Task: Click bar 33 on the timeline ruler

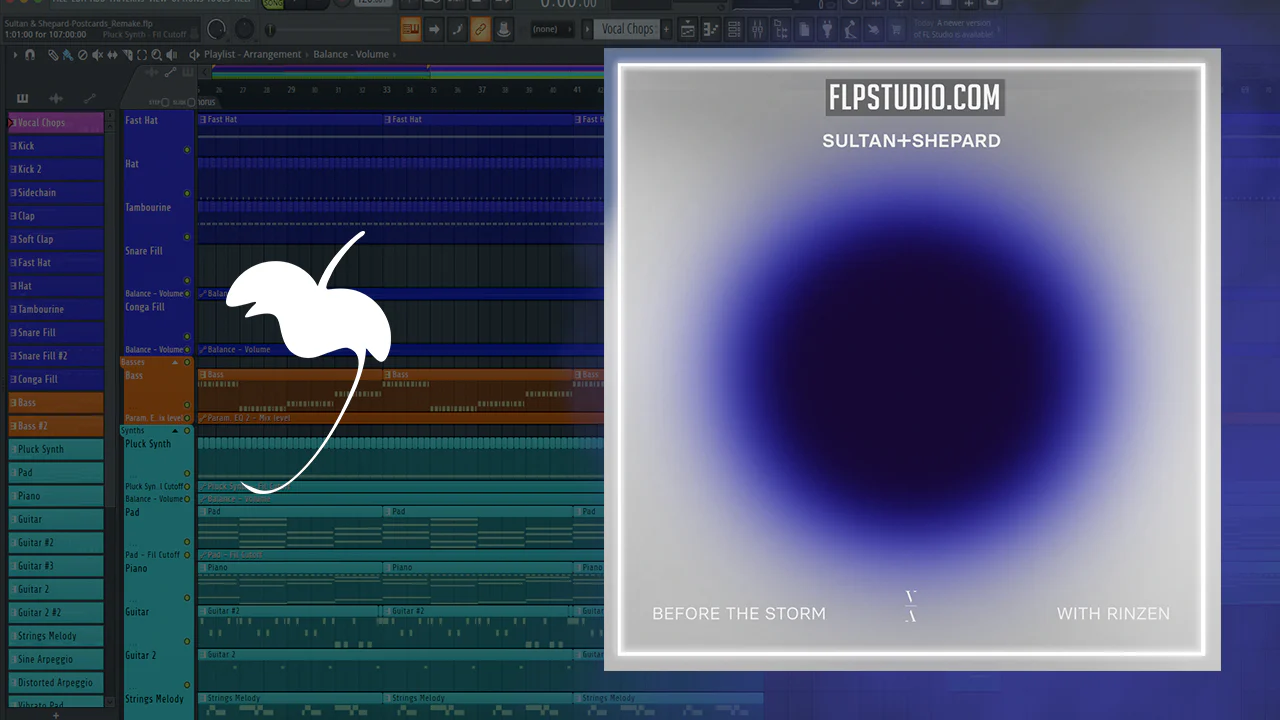Action: pyautogui.click(x=386, y=90)
